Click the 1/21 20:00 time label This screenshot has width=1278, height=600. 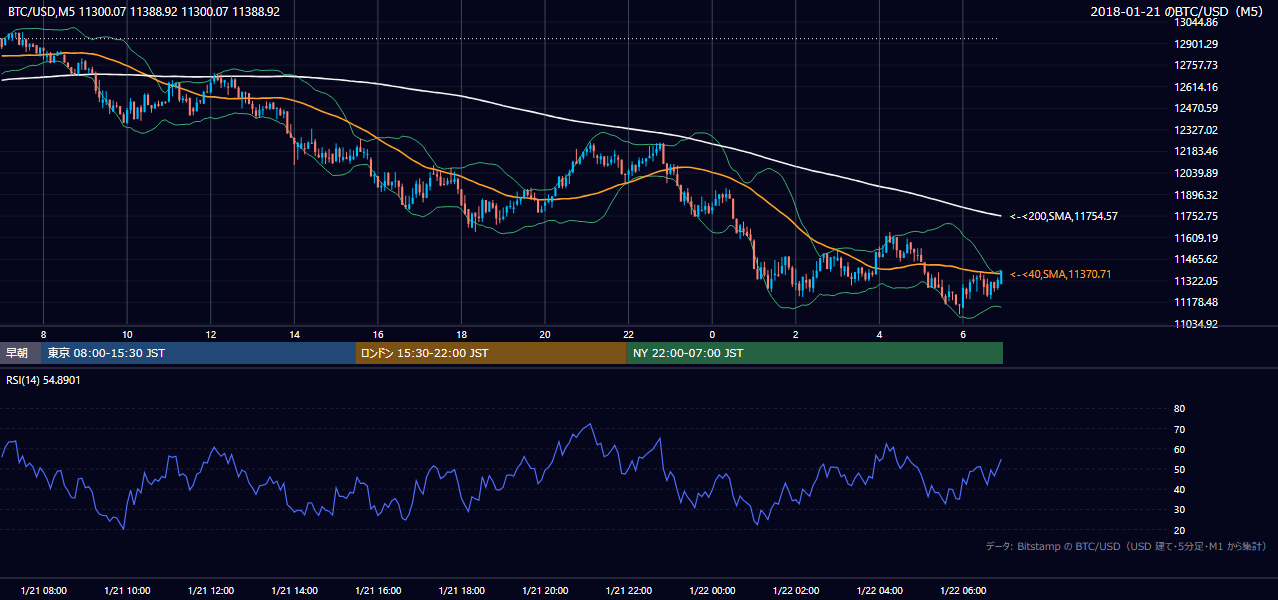(x=545, y=591)
